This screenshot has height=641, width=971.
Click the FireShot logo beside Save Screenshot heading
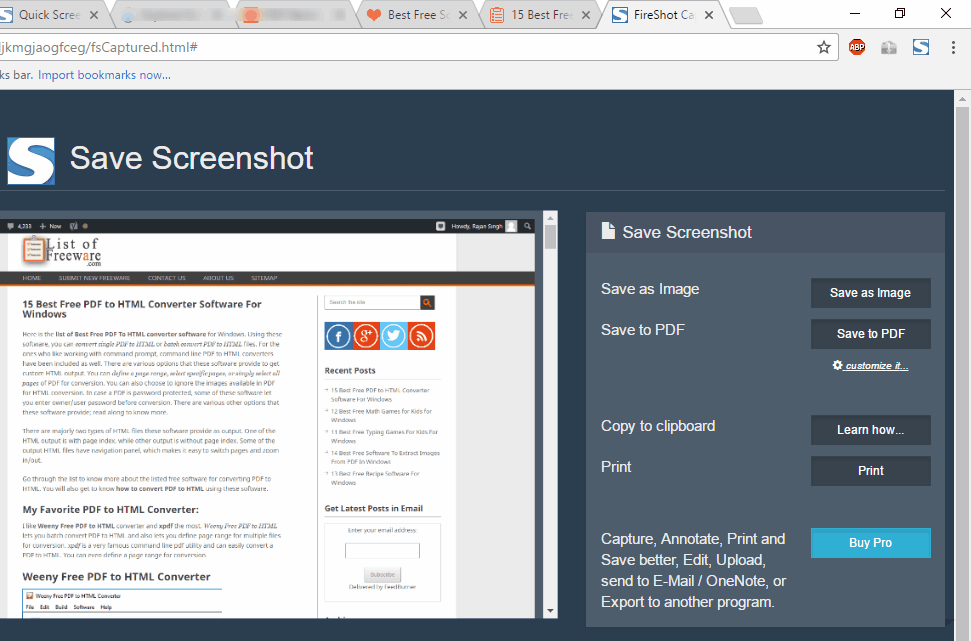31,161
